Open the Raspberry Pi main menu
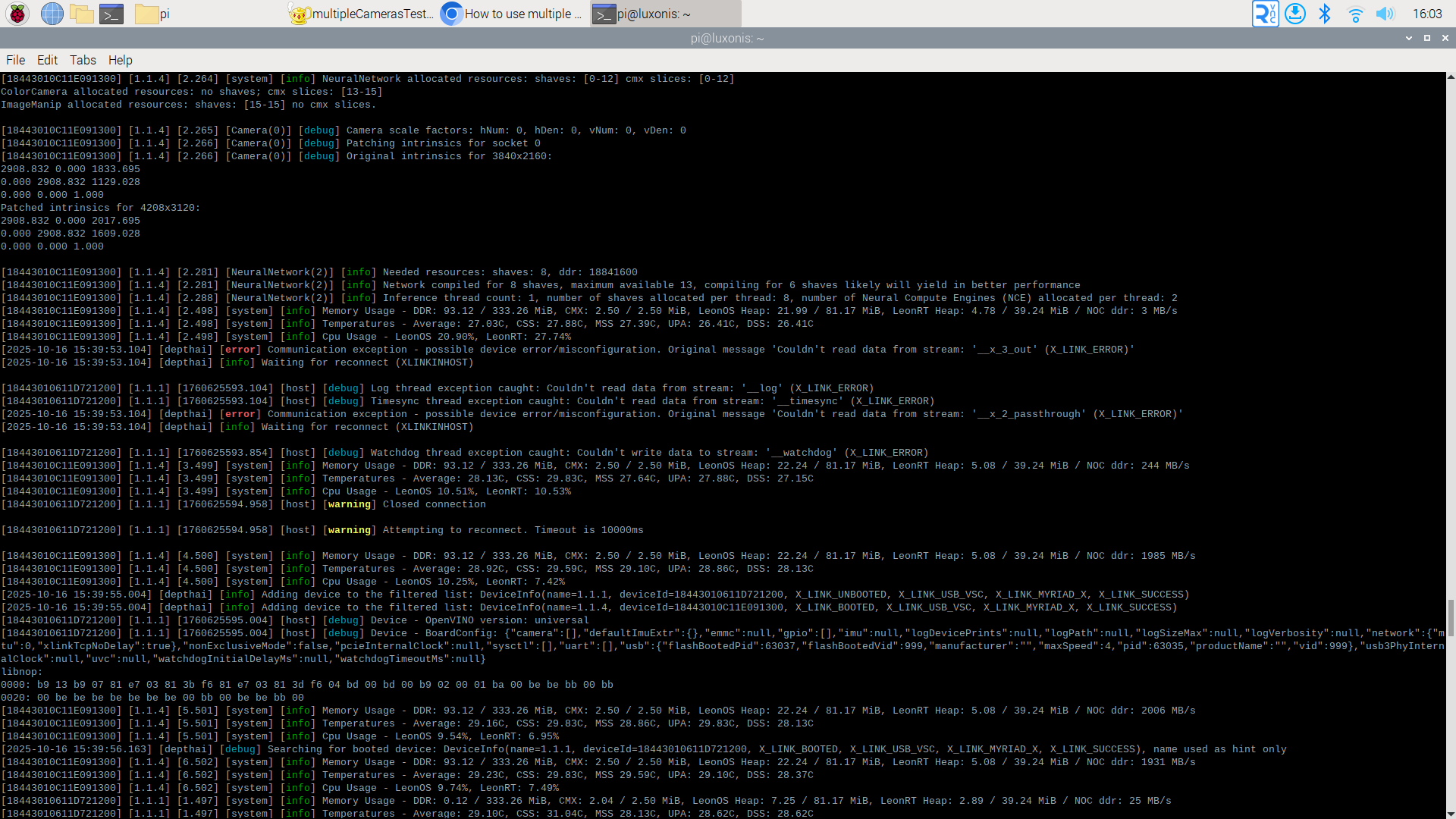The width and height of the screenshot is (1456, 819). (17, 14)
